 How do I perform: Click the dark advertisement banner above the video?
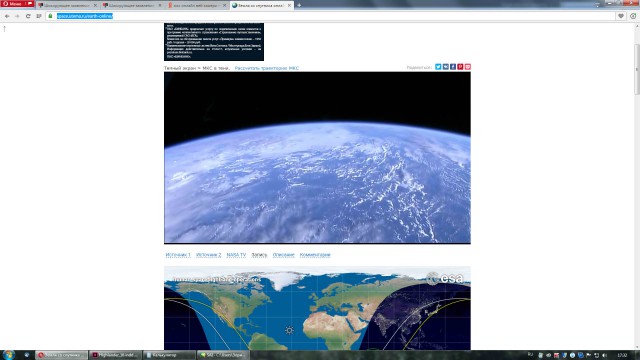(x=214, y=42)
